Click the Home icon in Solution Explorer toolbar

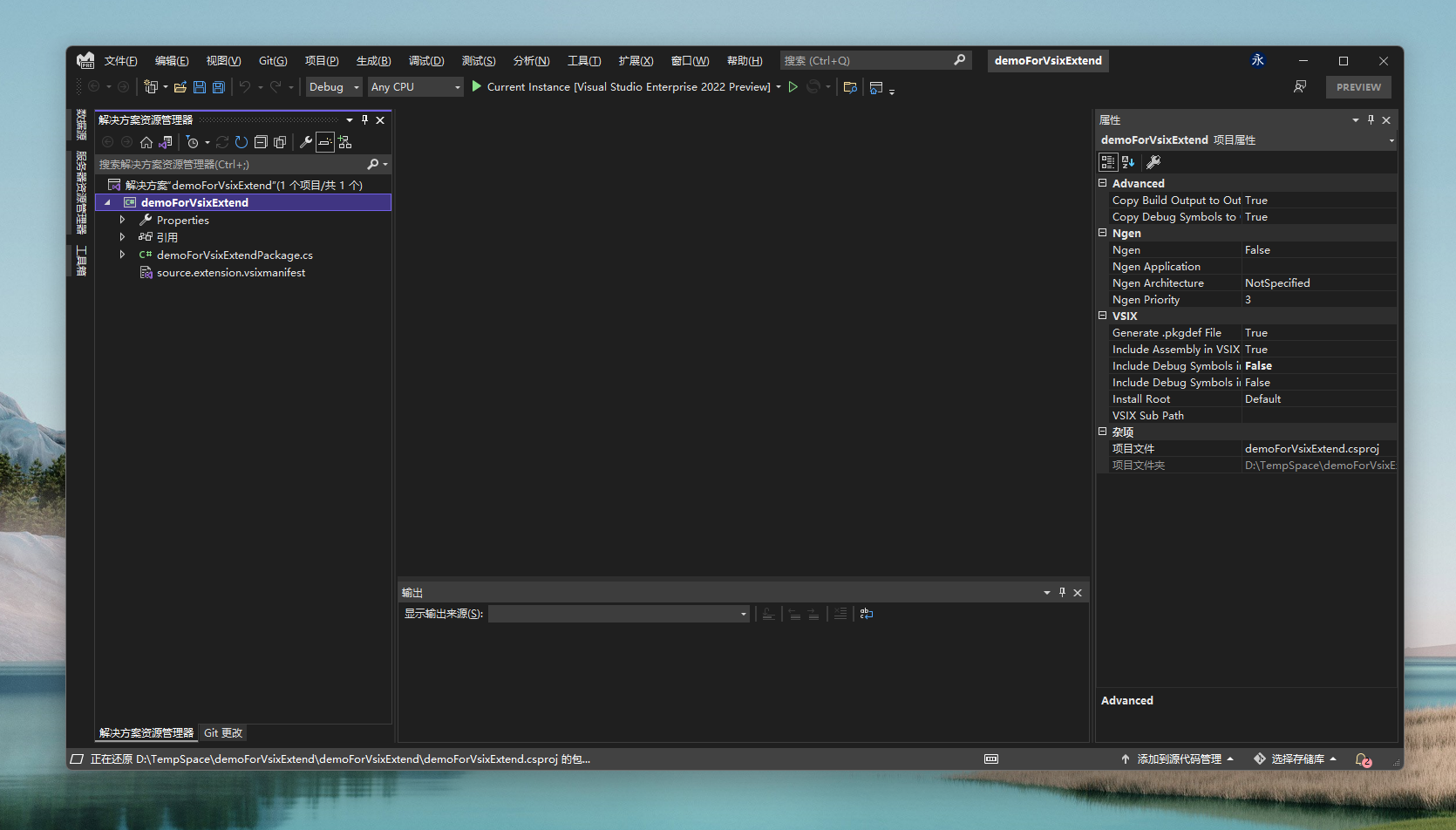[x=146, y=142]
